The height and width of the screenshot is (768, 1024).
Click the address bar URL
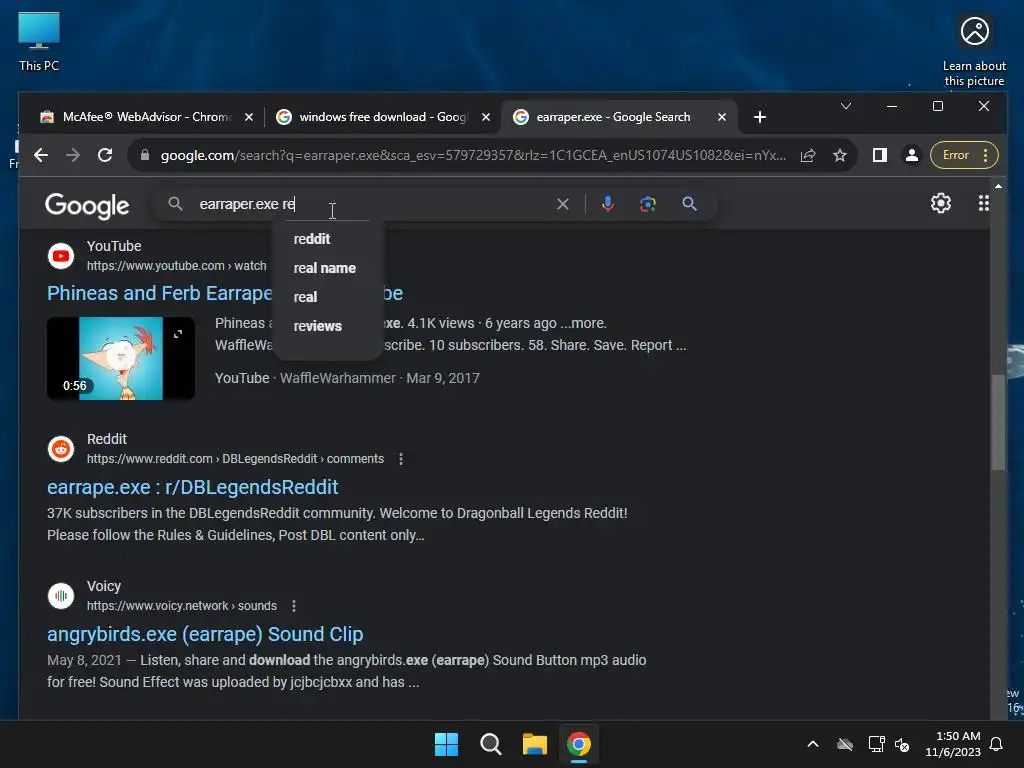473,155
